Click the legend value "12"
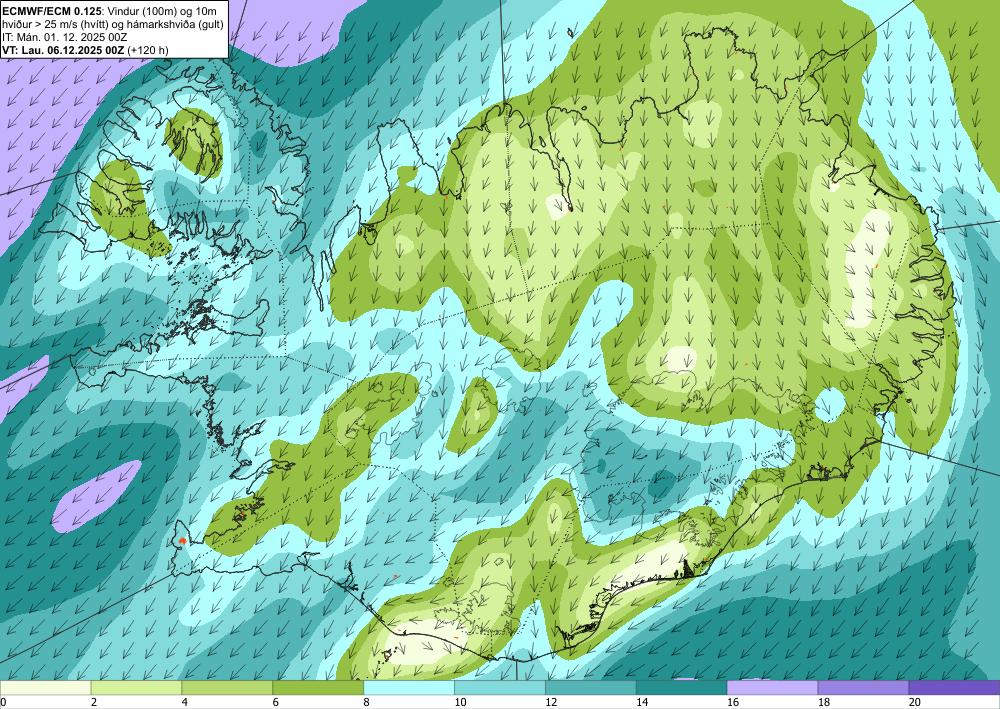1000x709 pixels. click(x=551, y=703)
